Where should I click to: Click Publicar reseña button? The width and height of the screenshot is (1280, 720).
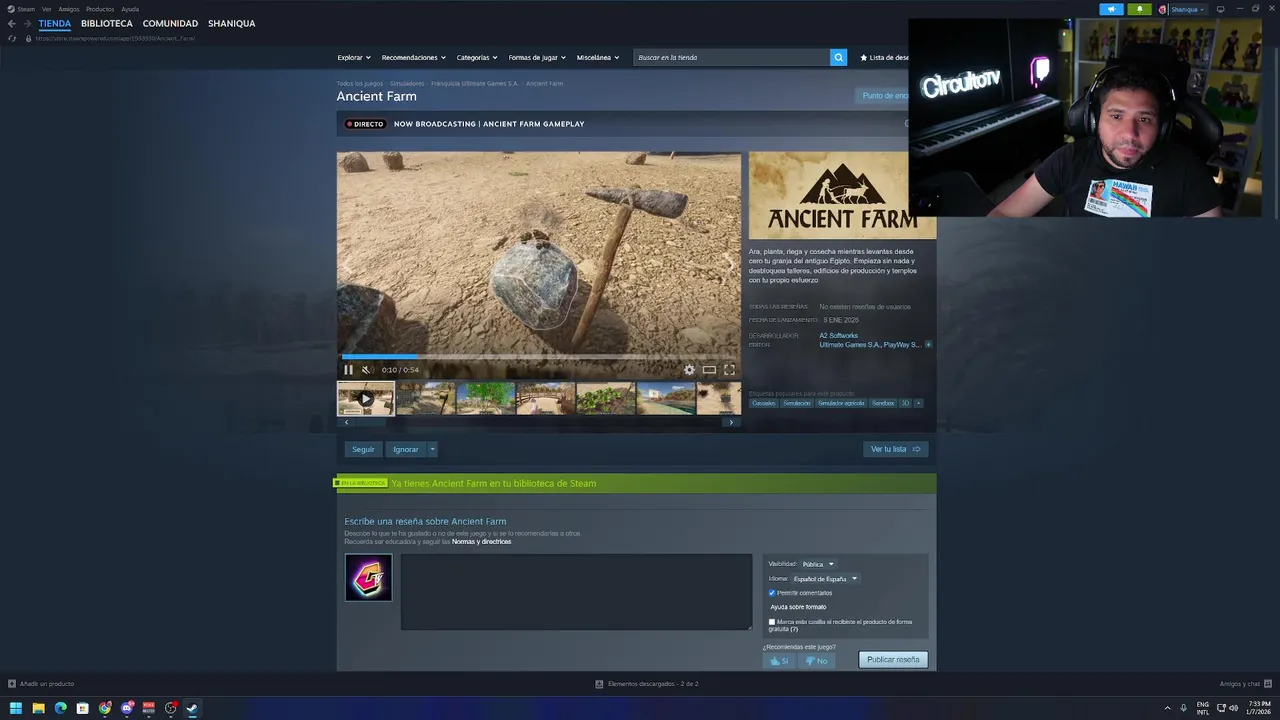tap(893, 660)
